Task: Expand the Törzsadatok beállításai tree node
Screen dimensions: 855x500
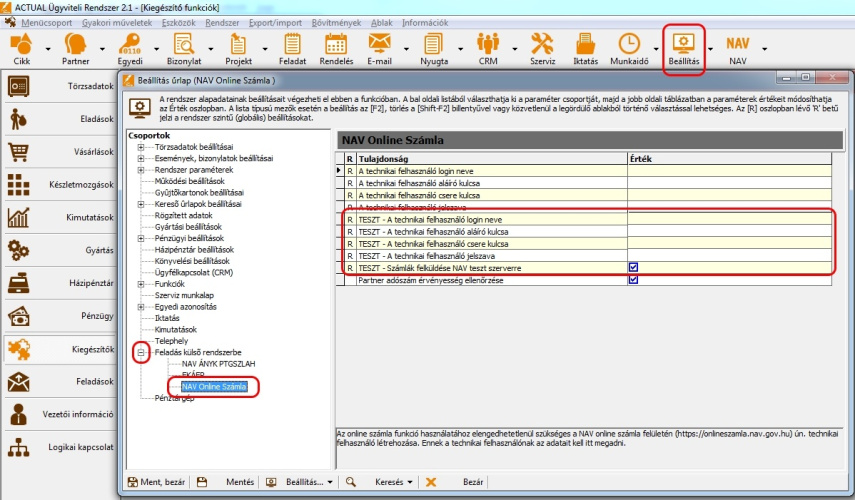Action: tap(142, 147)
